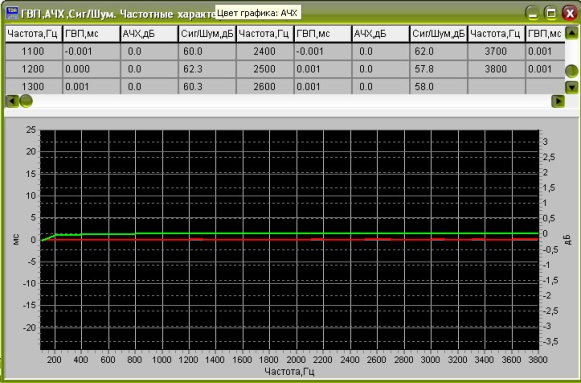Viewport: 581px width, 383px height.
Task: Click the Сиг/Шум,дБ header above 60.0
Action: [207, 34]
